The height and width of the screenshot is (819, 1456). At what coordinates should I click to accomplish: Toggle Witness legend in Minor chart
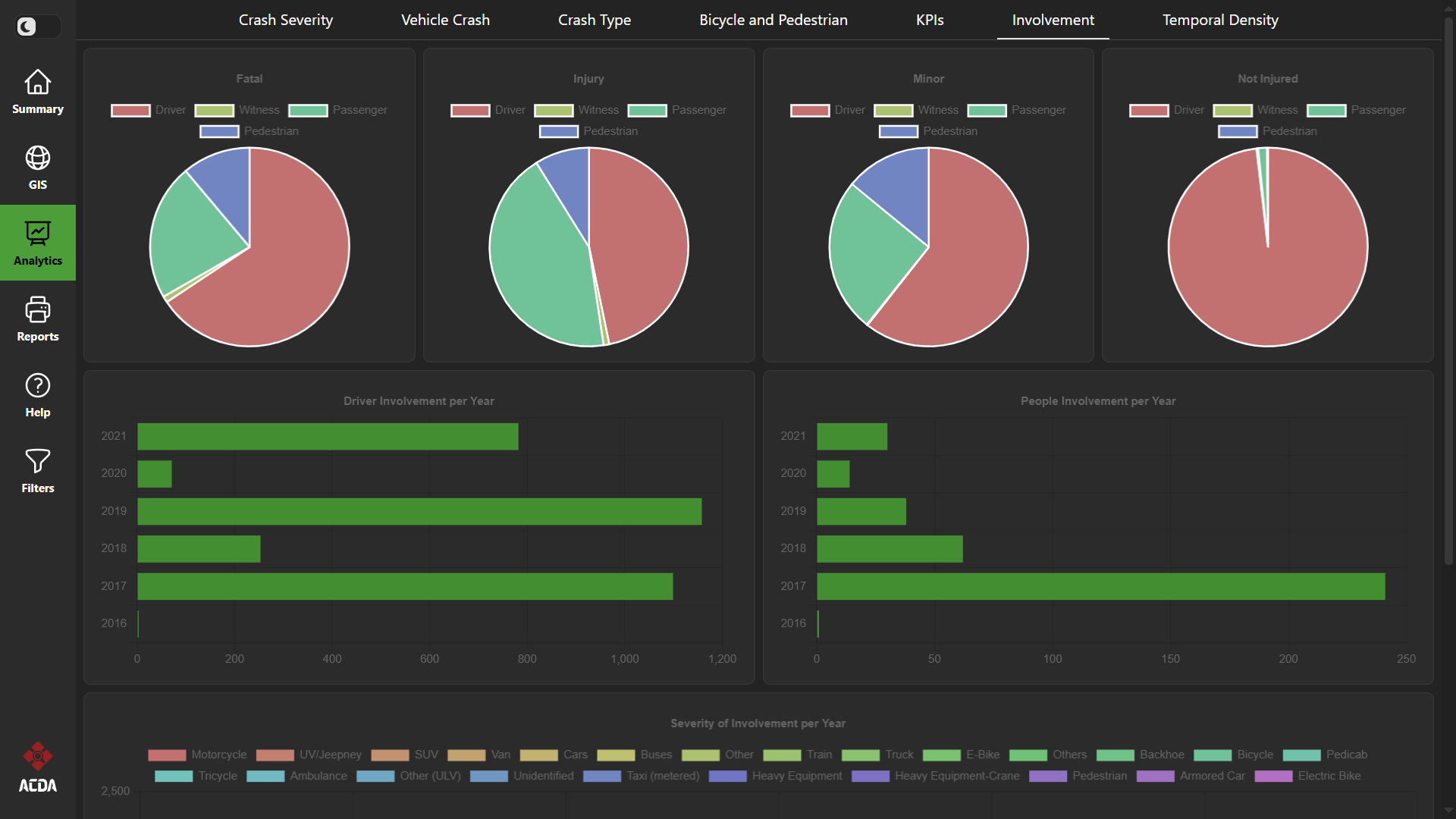pos(916,110)
